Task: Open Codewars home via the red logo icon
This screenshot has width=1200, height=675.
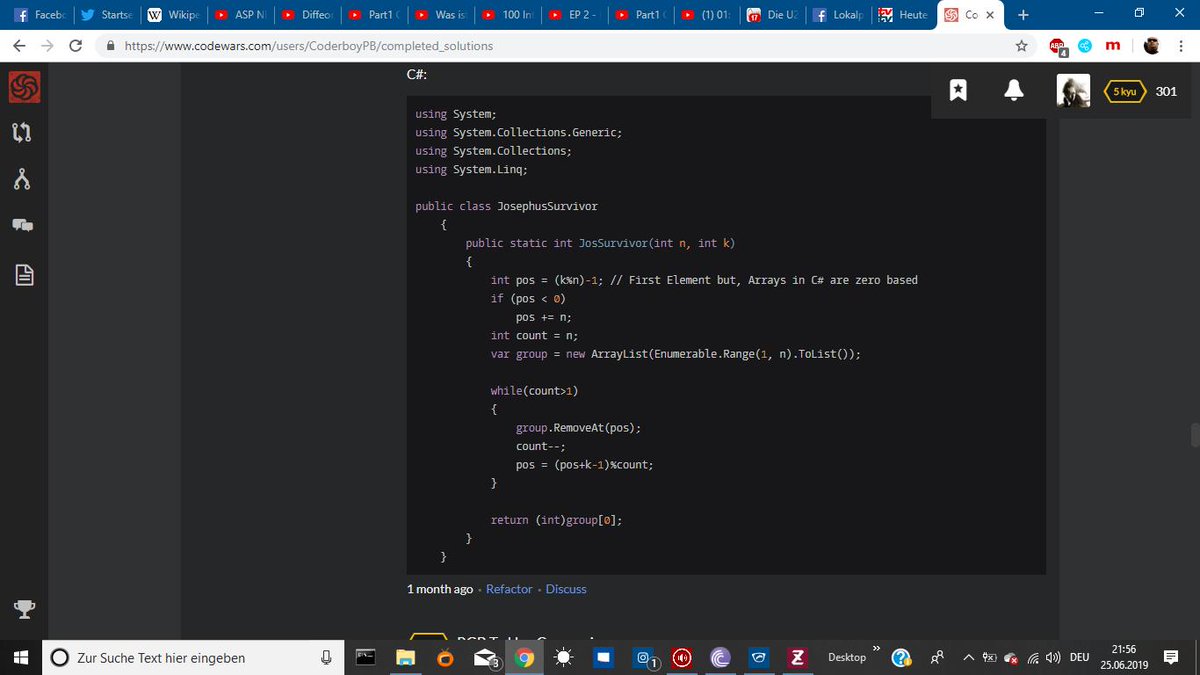Action: tap(22, 87)
